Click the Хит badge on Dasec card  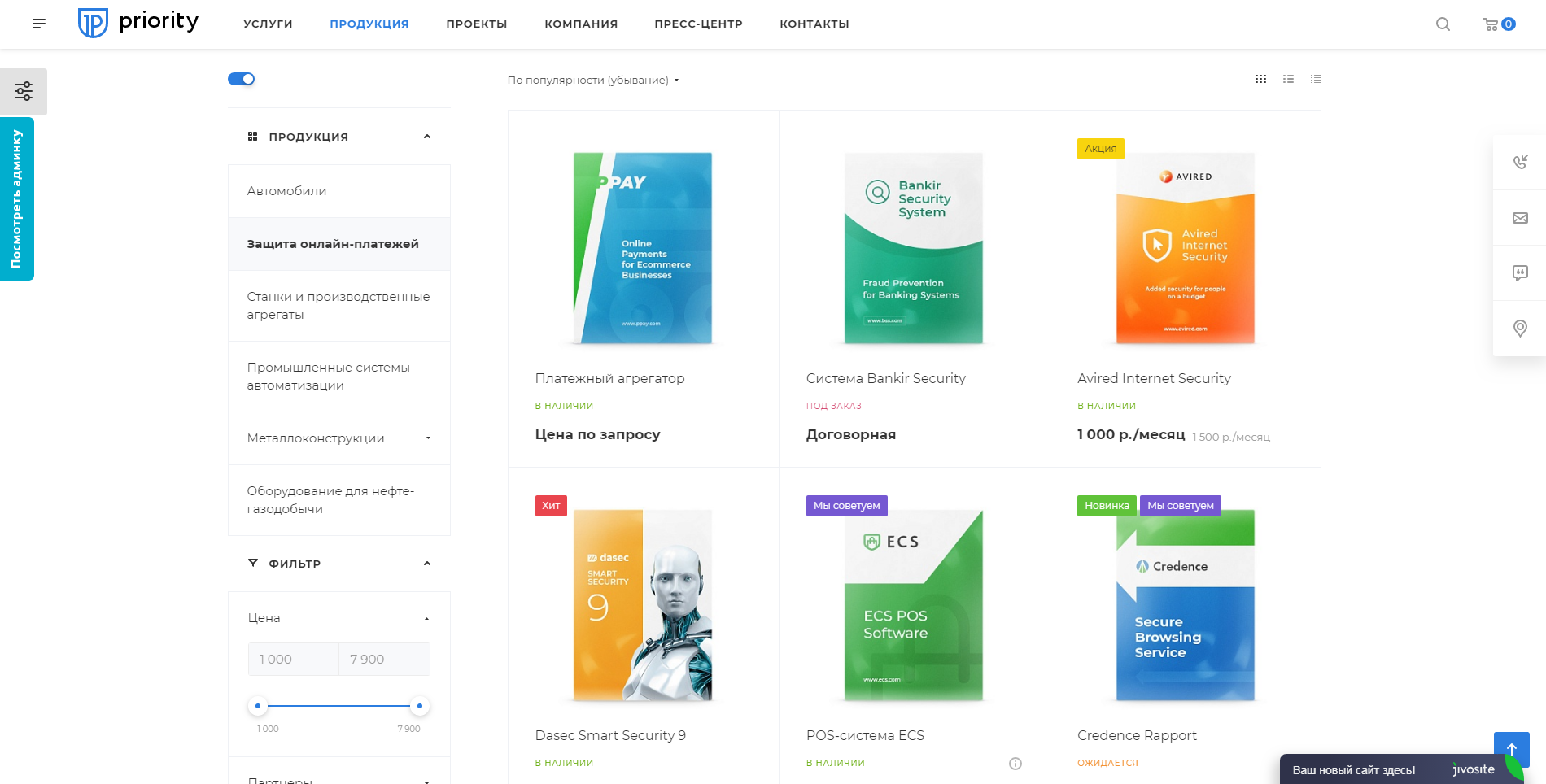[551, 506]
